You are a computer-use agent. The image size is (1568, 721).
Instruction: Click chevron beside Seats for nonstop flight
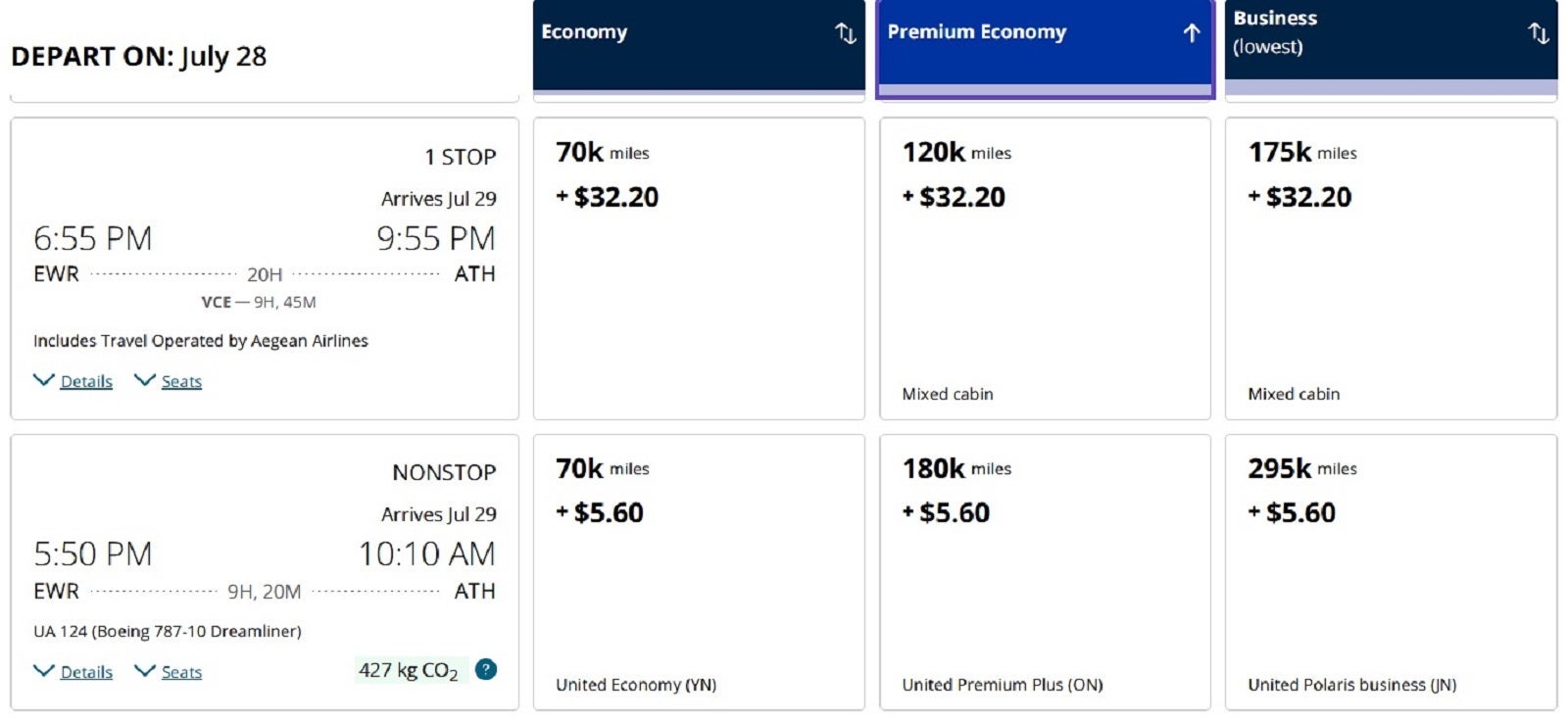(x=145, y=671)
